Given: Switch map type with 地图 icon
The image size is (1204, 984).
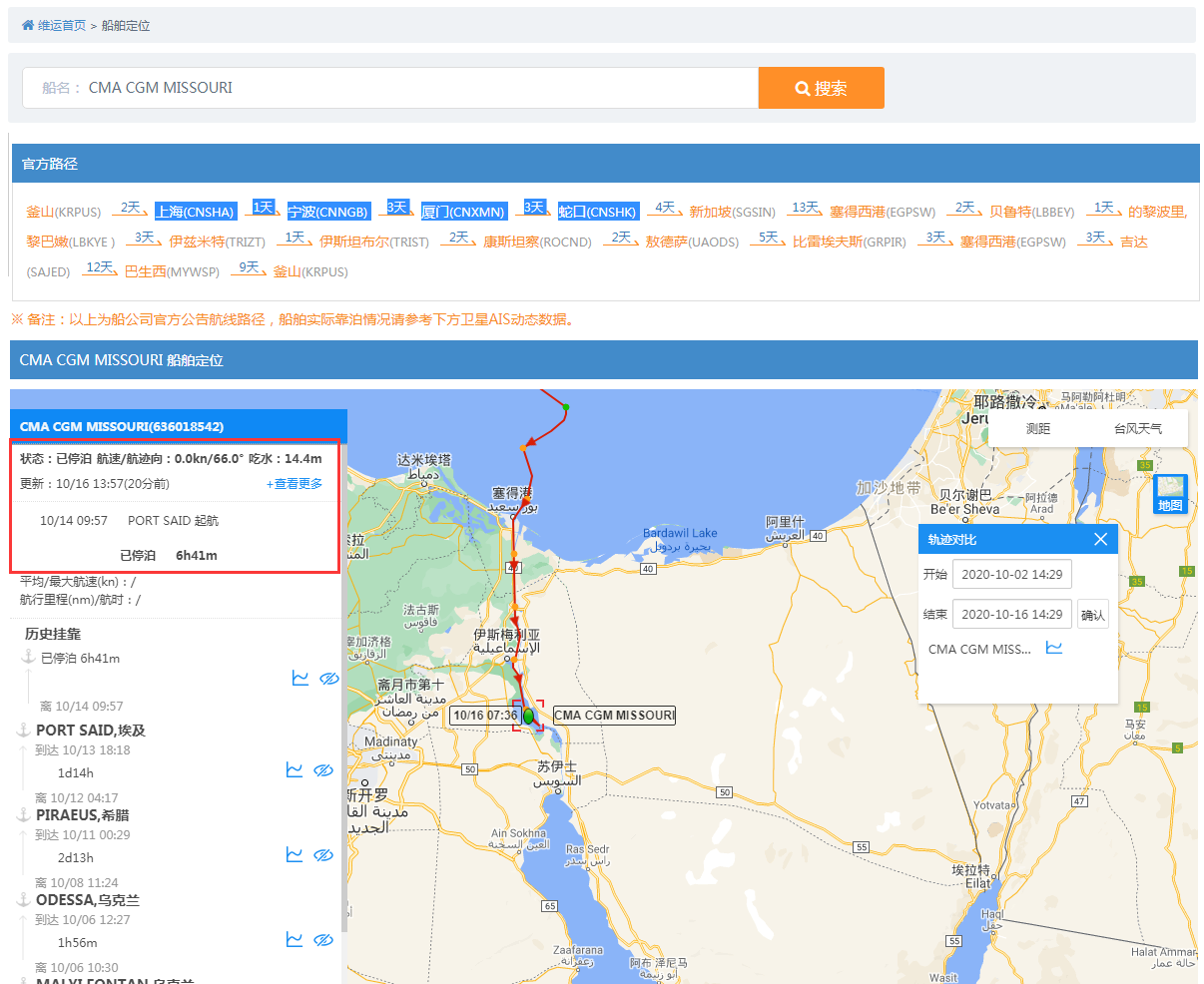Looking at the screenshot, I should pyautogui.click(x=1170, y=494).
